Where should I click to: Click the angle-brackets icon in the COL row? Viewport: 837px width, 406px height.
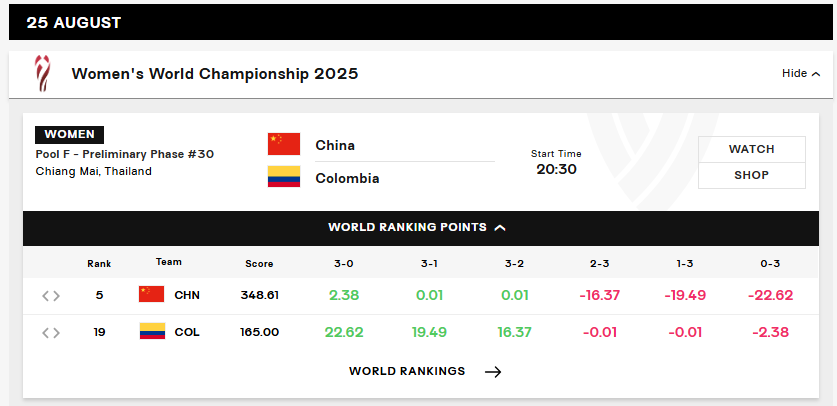tap(51, 332)
